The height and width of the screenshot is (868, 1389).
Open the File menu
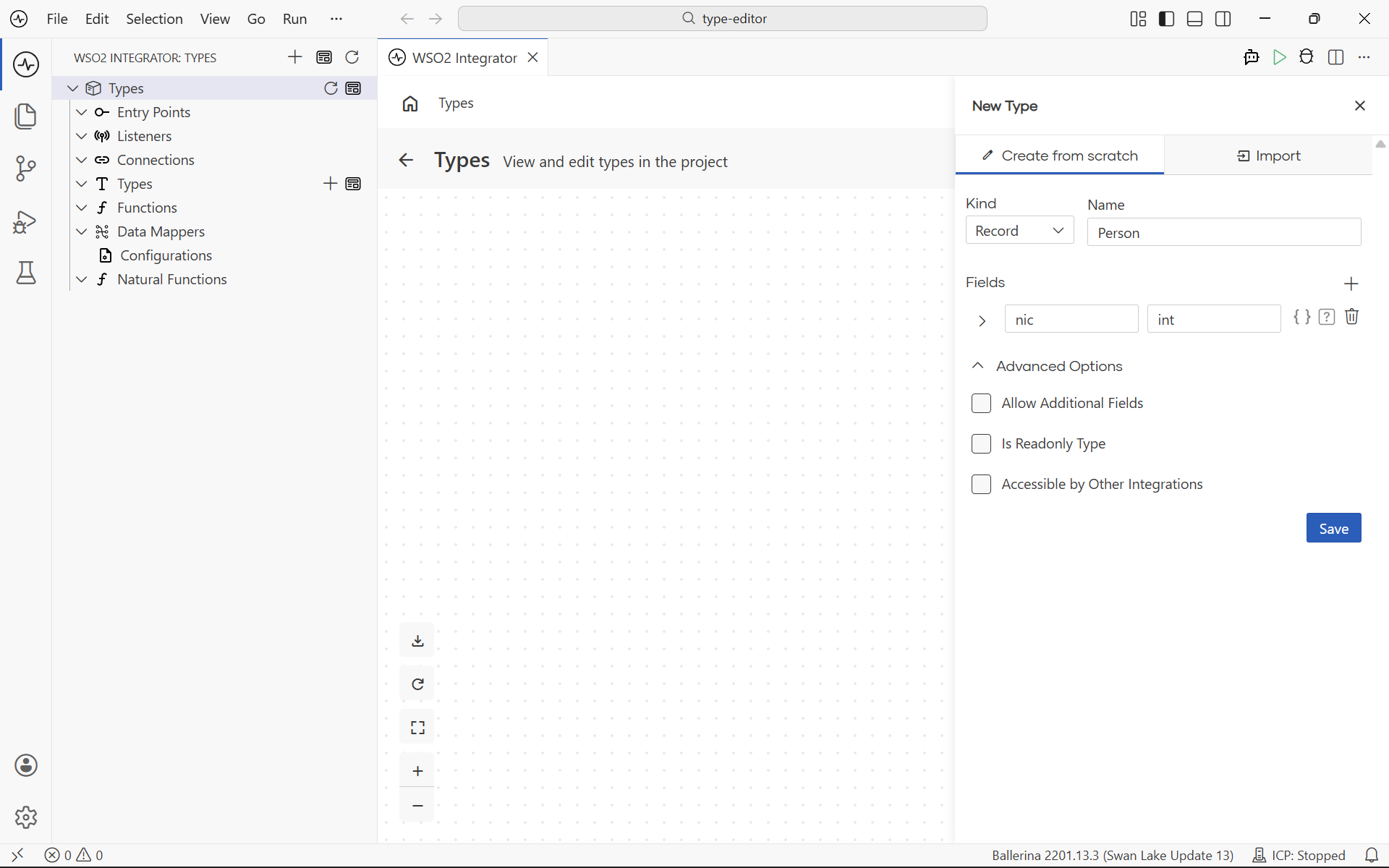pyautogui.click(x=57, y=19)
